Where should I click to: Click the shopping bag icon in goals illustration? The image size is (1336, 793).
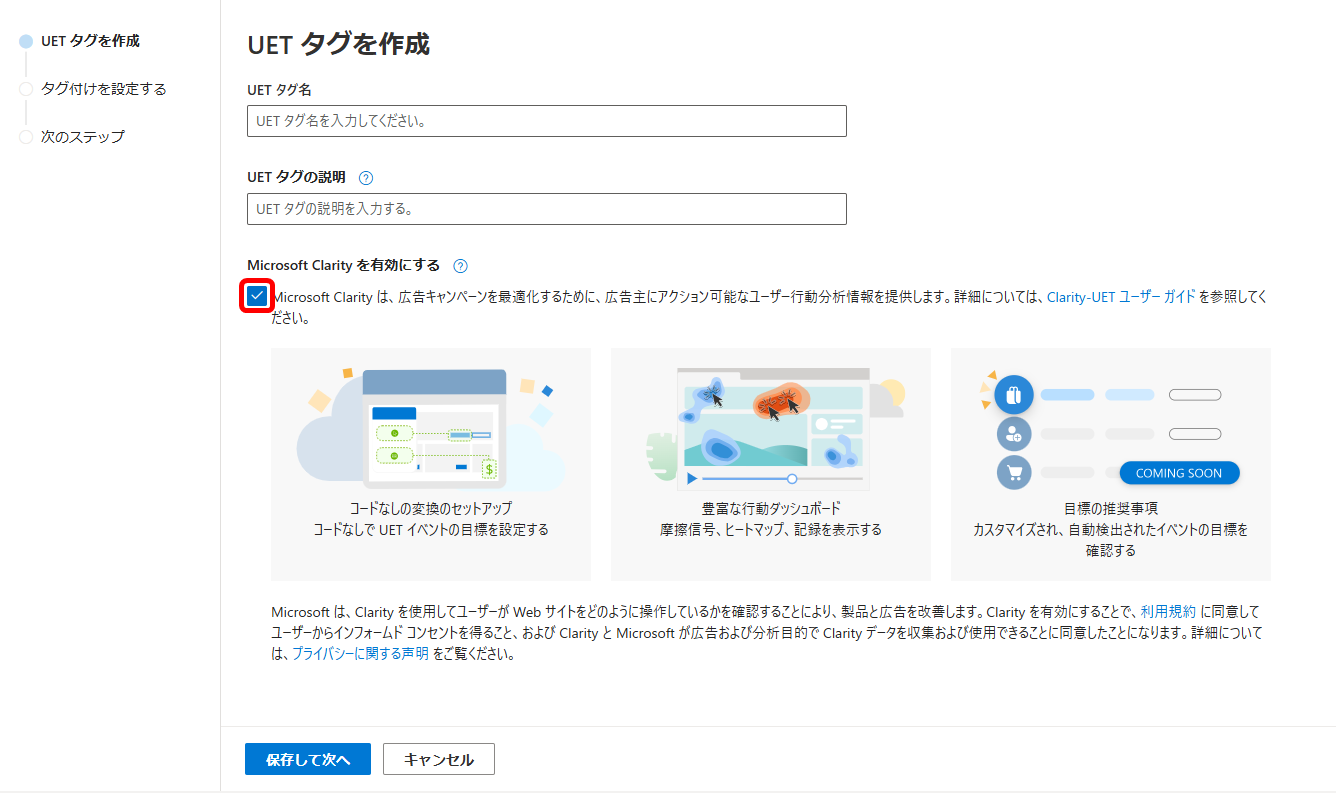click(1014, 395)
